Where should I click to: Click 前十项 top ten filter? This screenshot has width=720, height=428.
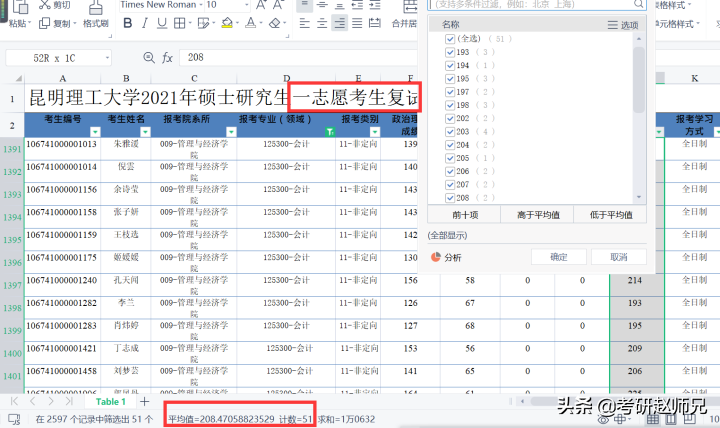click(x=465, y=215)
